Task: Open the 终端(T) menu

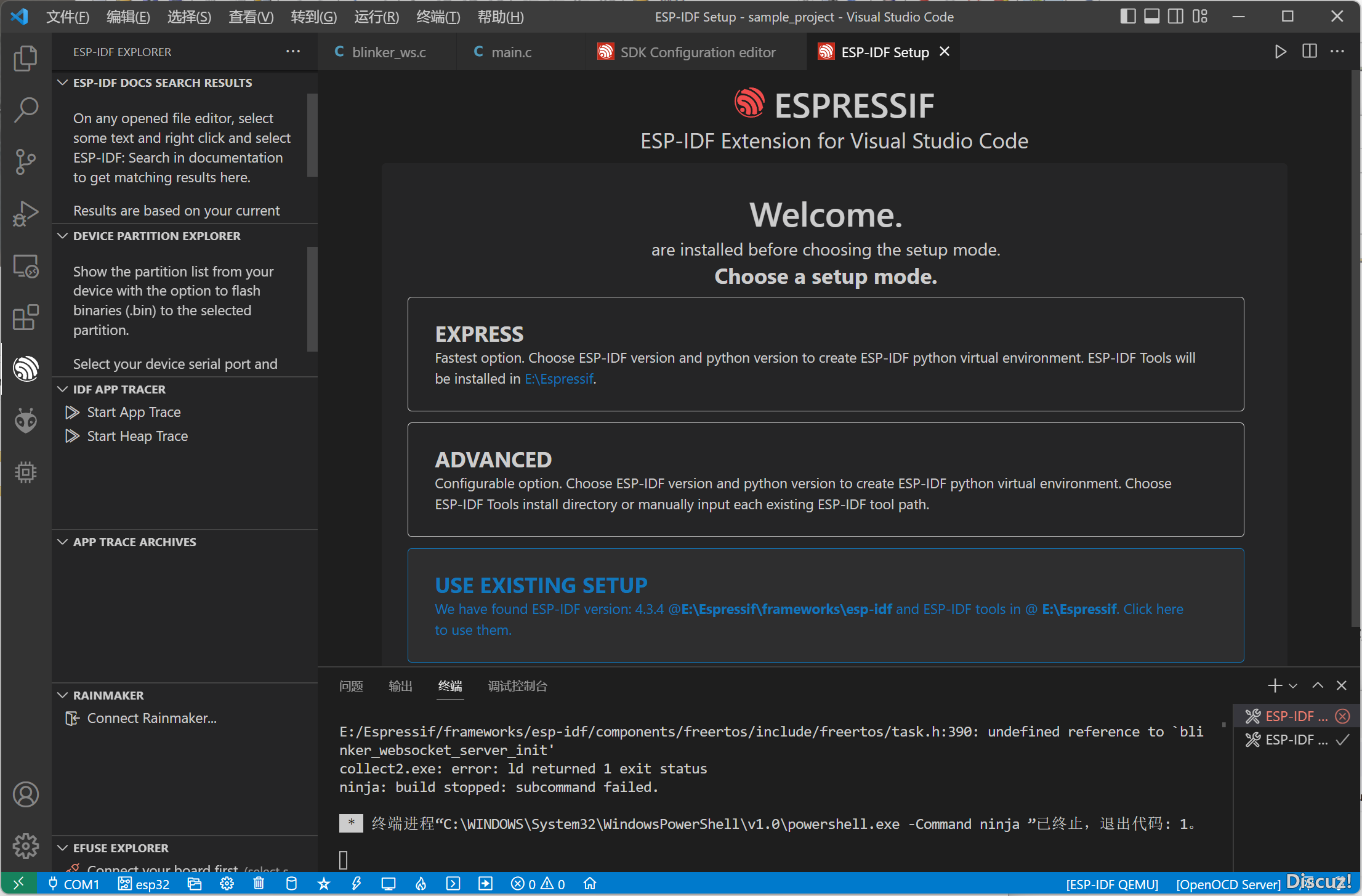Action: pos(438,17)
